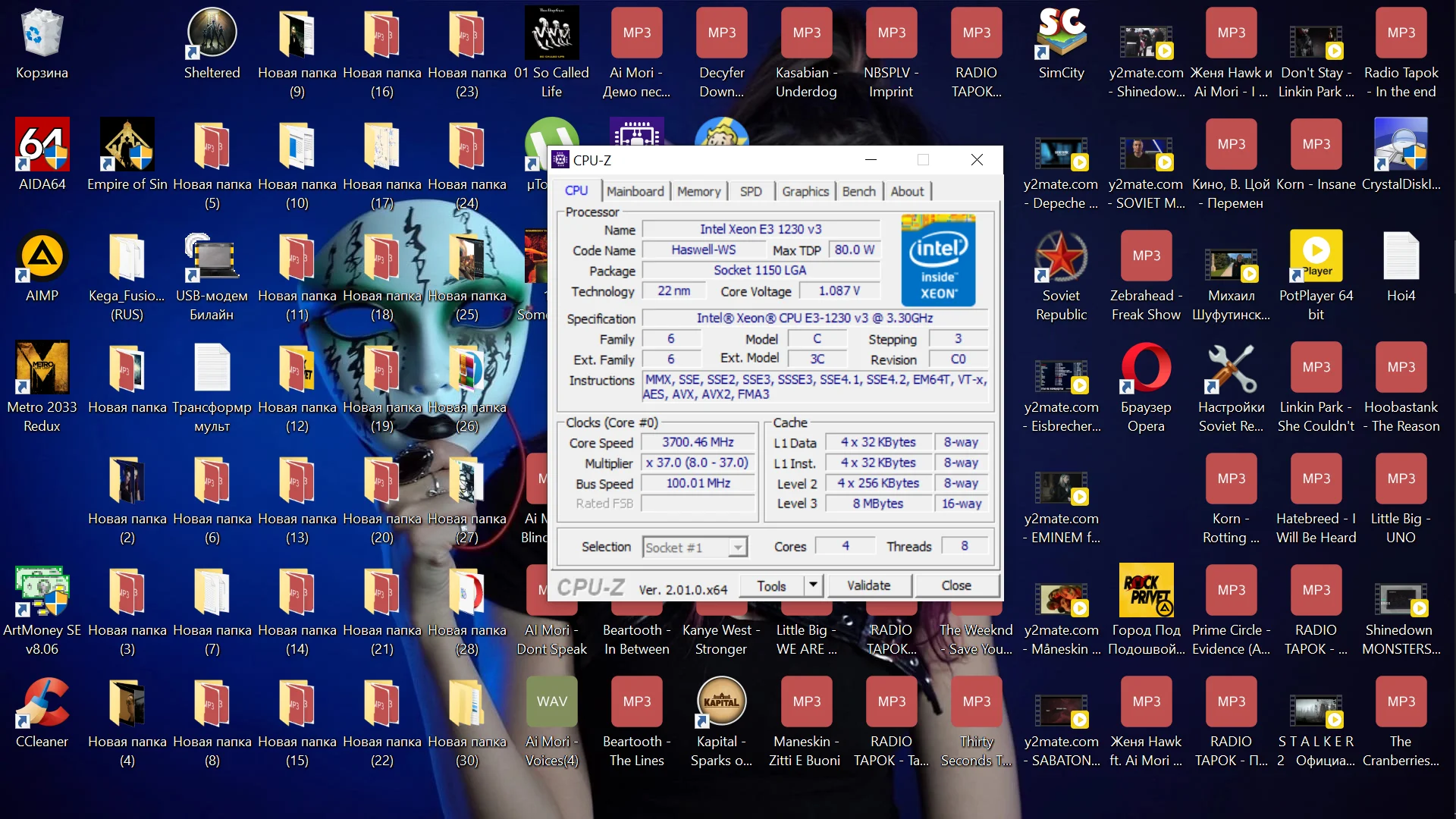Select the AIMP player icon
The height and width of the screenshot is (819, 1456).
42,256
